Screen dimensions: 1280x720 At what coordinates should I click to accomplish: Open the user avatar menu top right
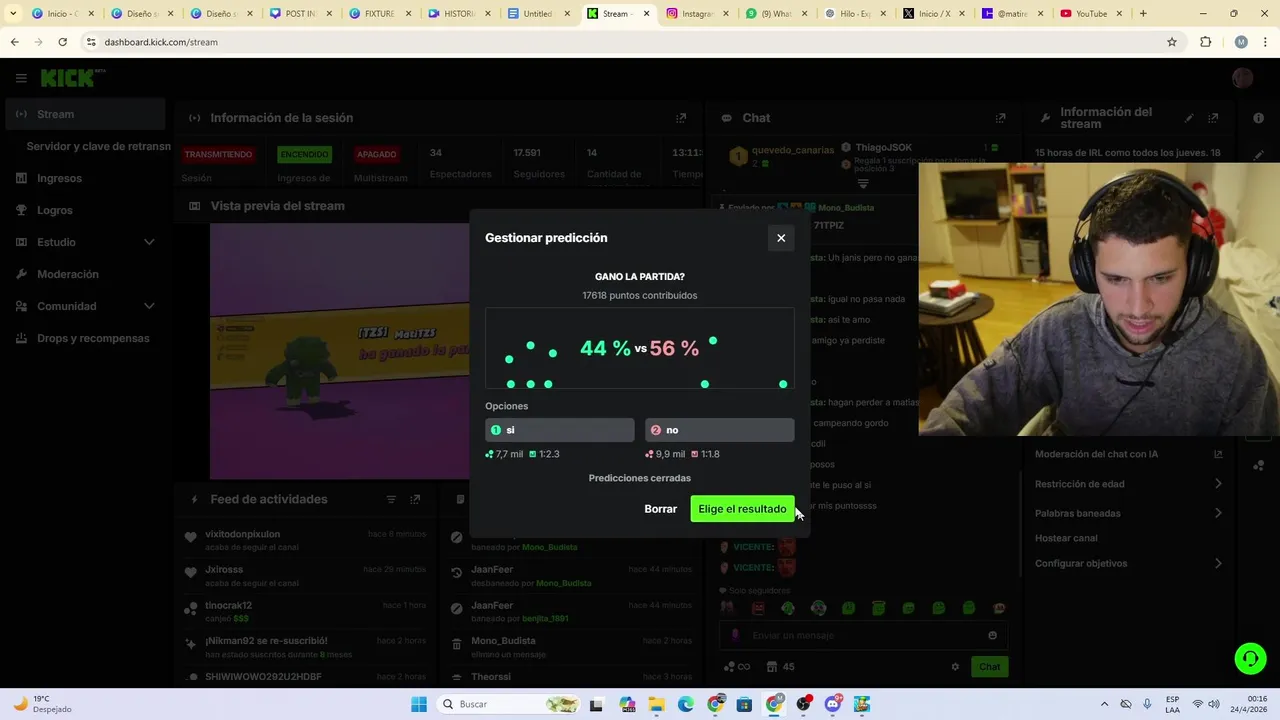pos(1243,78)
